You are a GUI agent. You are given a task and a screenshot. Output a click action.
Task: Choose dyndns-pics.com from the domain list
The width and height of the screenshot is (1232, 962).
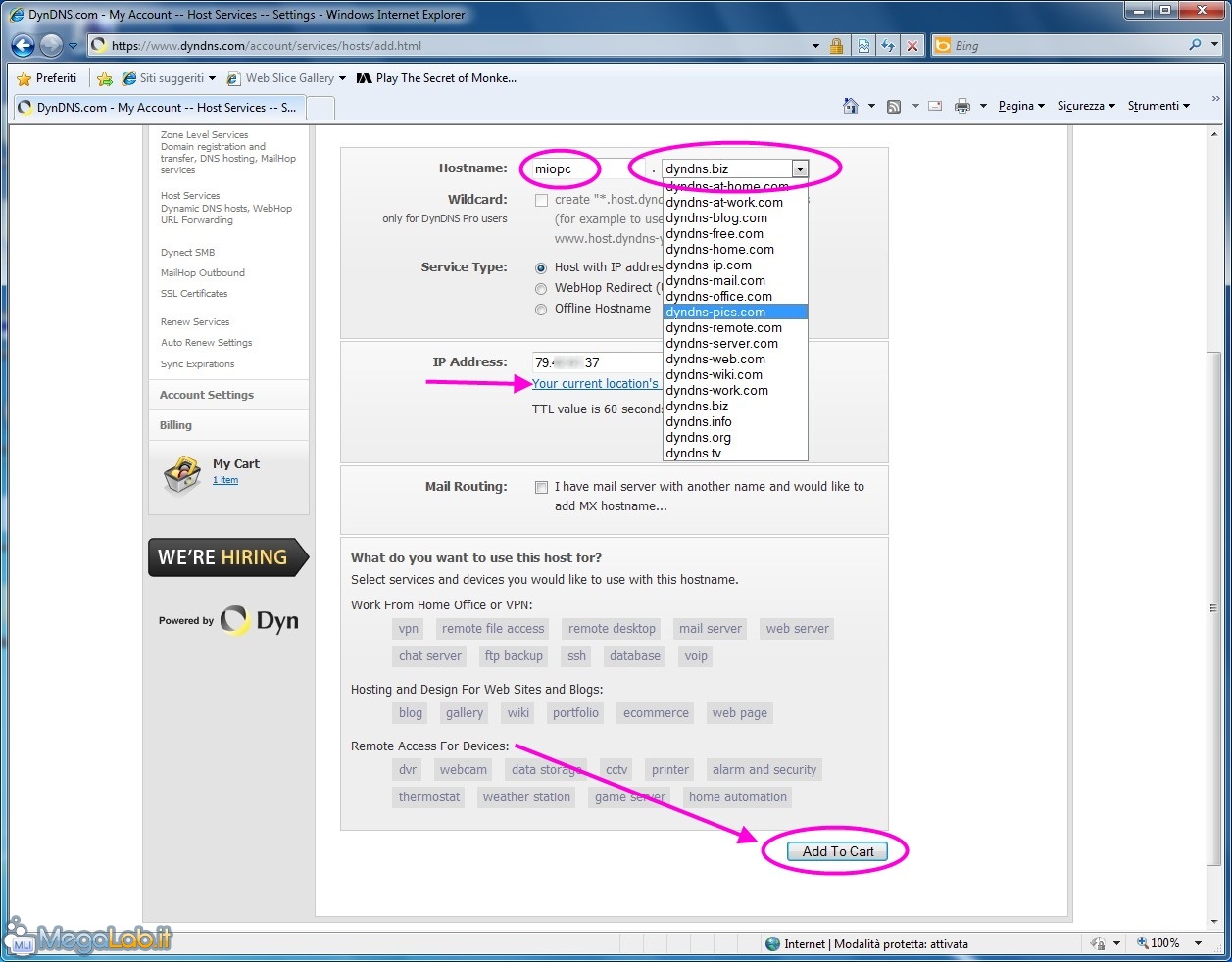735,313
